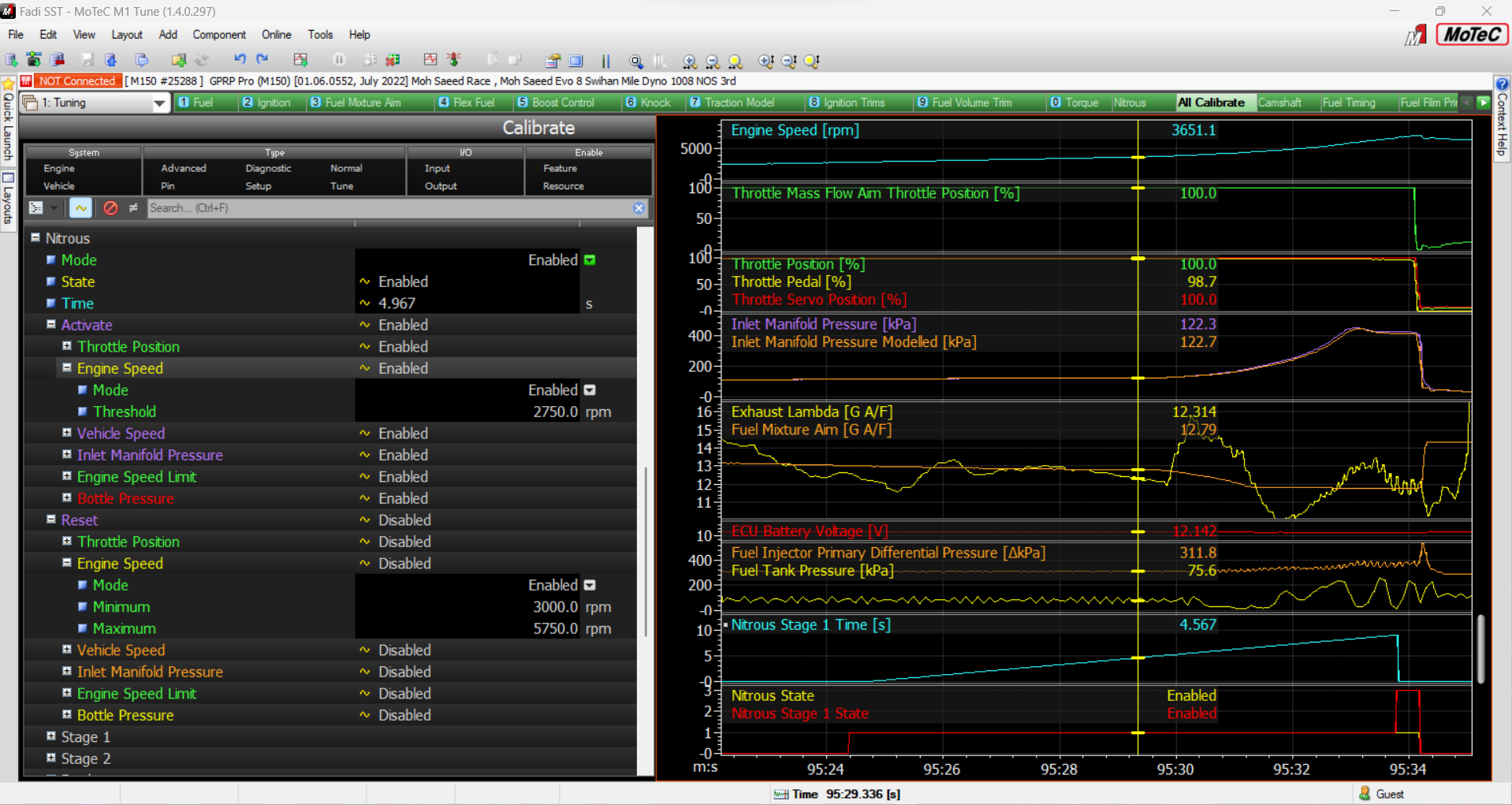Click the vertical zoom in magnifier icon
The image size is (1512, 805).
pos(765,61)
